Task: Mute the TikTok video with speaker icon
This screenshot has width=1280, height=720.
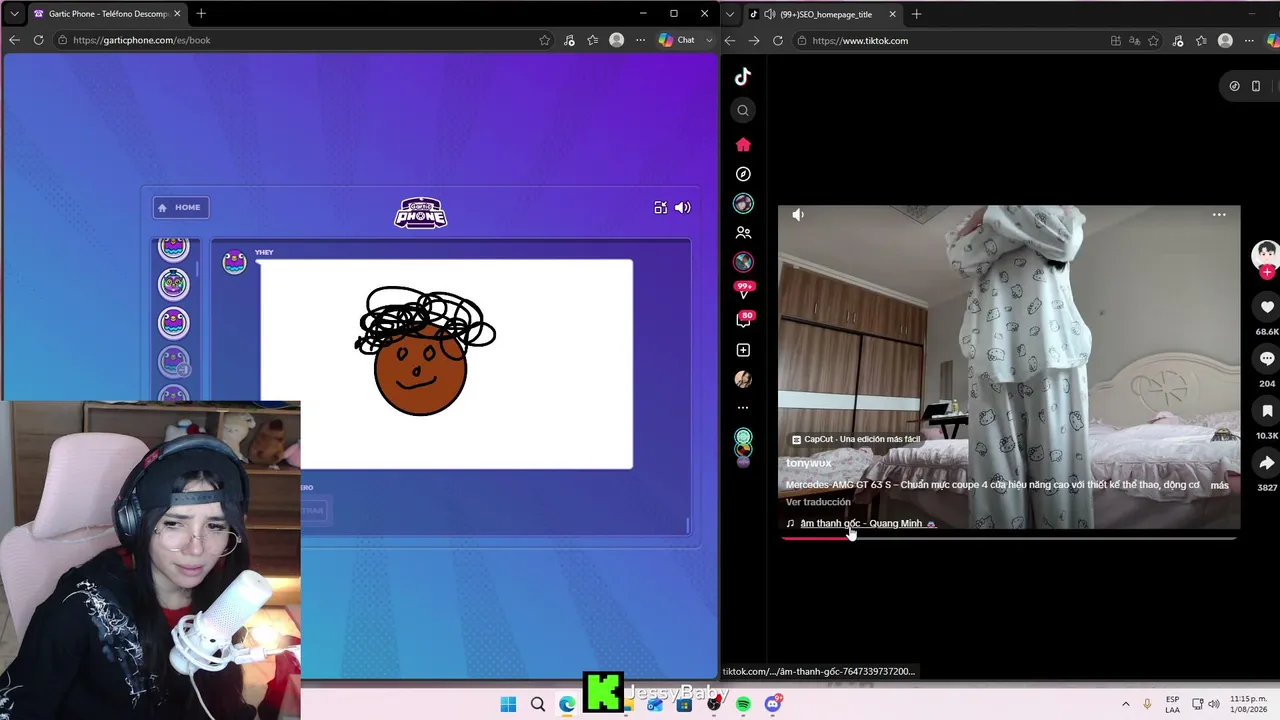Action: [798, 215]
